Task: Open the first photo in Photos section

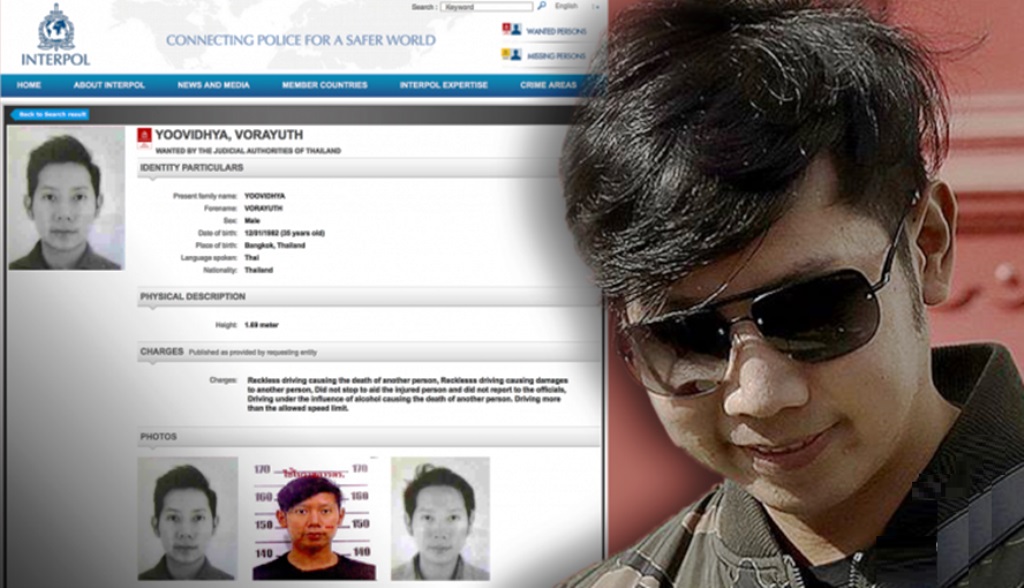Action: coord(187,518)
